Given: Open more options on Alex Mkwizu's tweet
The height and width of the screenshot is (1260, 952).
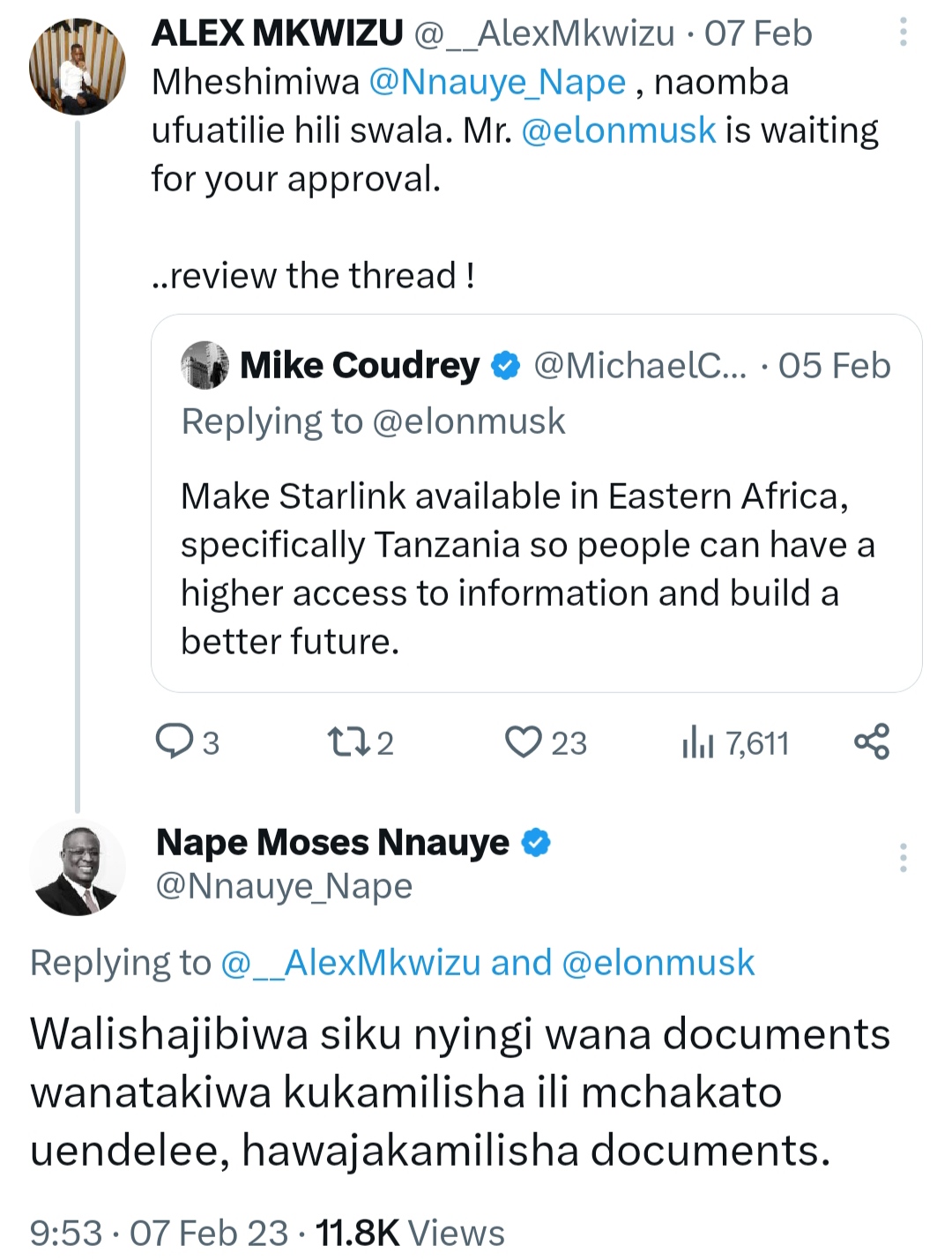Looking at the screenshot, I should (x=903, y=33).
